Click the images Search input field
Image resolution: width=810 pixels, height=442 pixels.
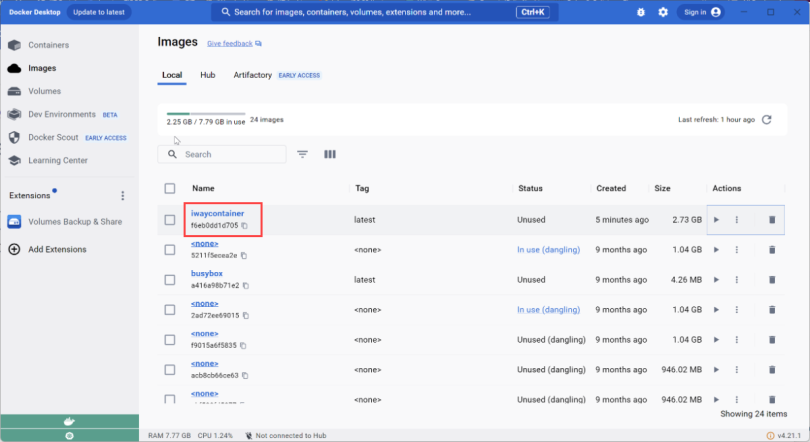(230, 155)
